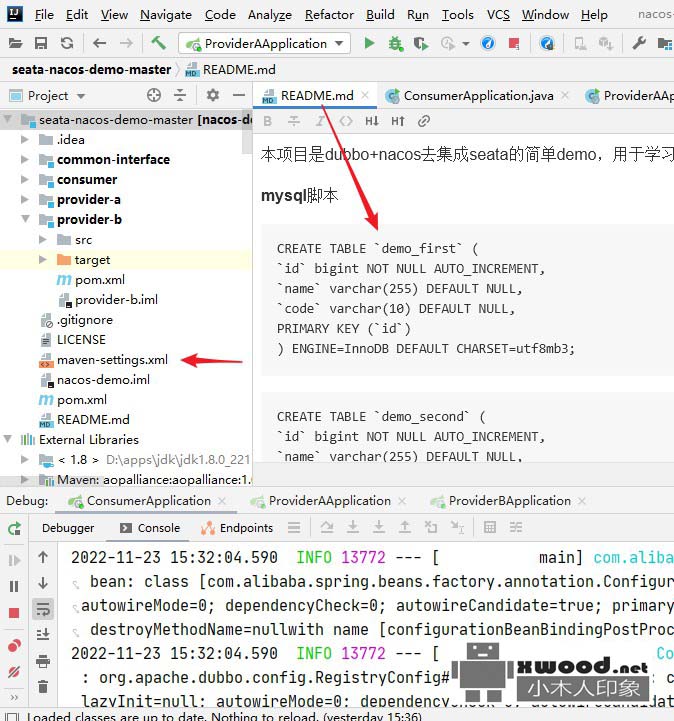Open Project panel gear options
The image size is (674, 721).
point(212,95)
